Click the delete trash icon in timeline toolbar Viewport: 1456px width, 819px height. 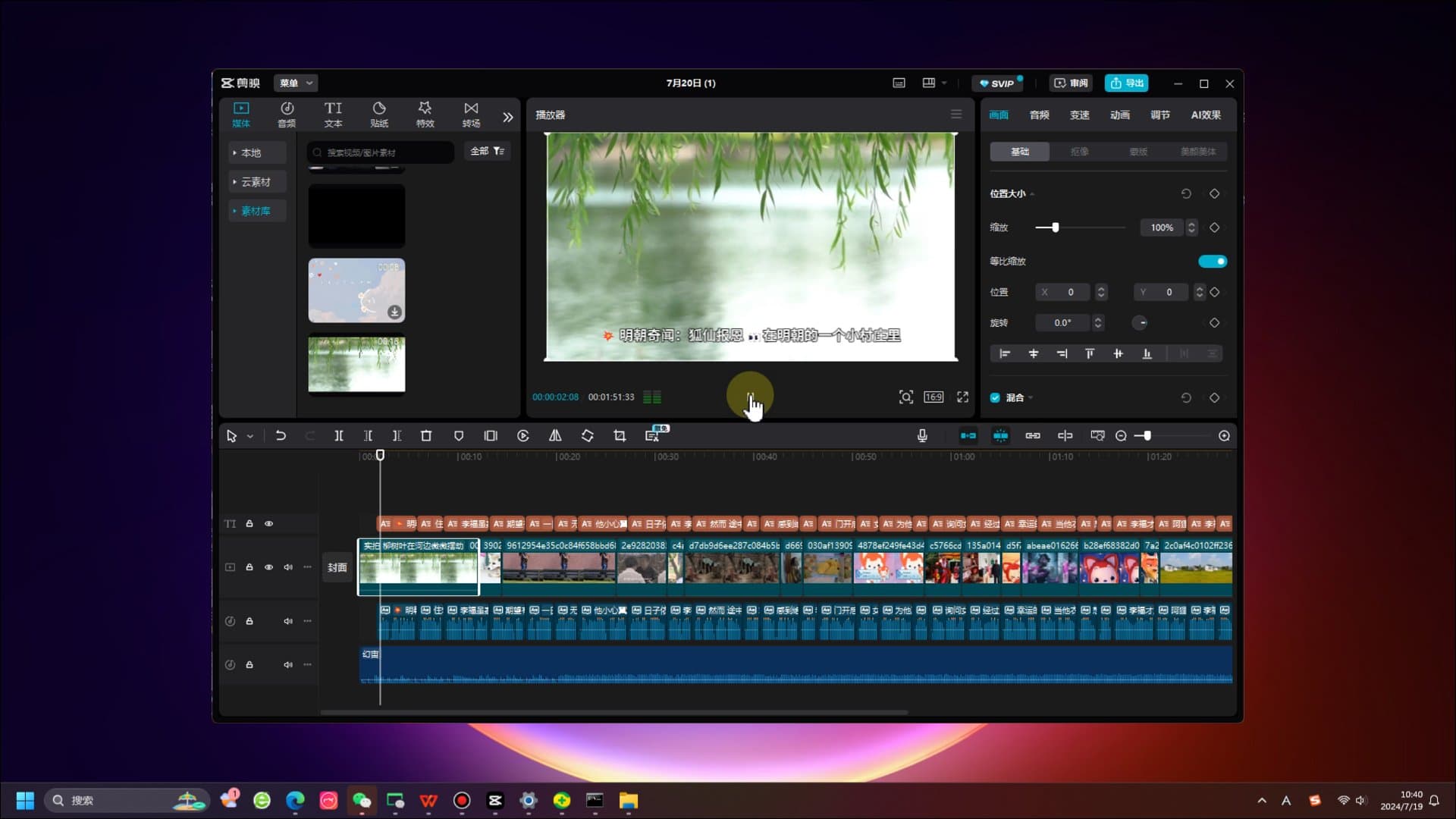pyautogui.click(x=426, y=436)
